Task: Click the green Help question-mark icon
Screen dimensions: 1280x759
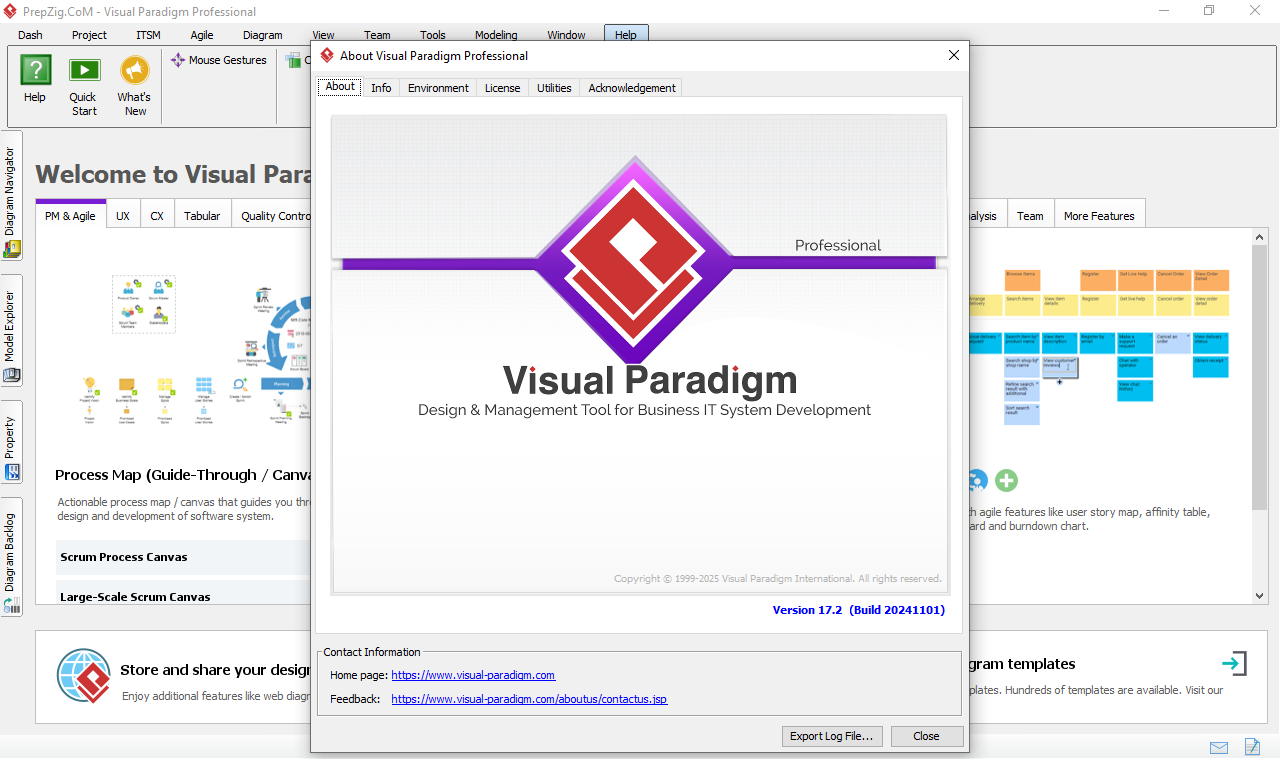Action: pos(35,70)
